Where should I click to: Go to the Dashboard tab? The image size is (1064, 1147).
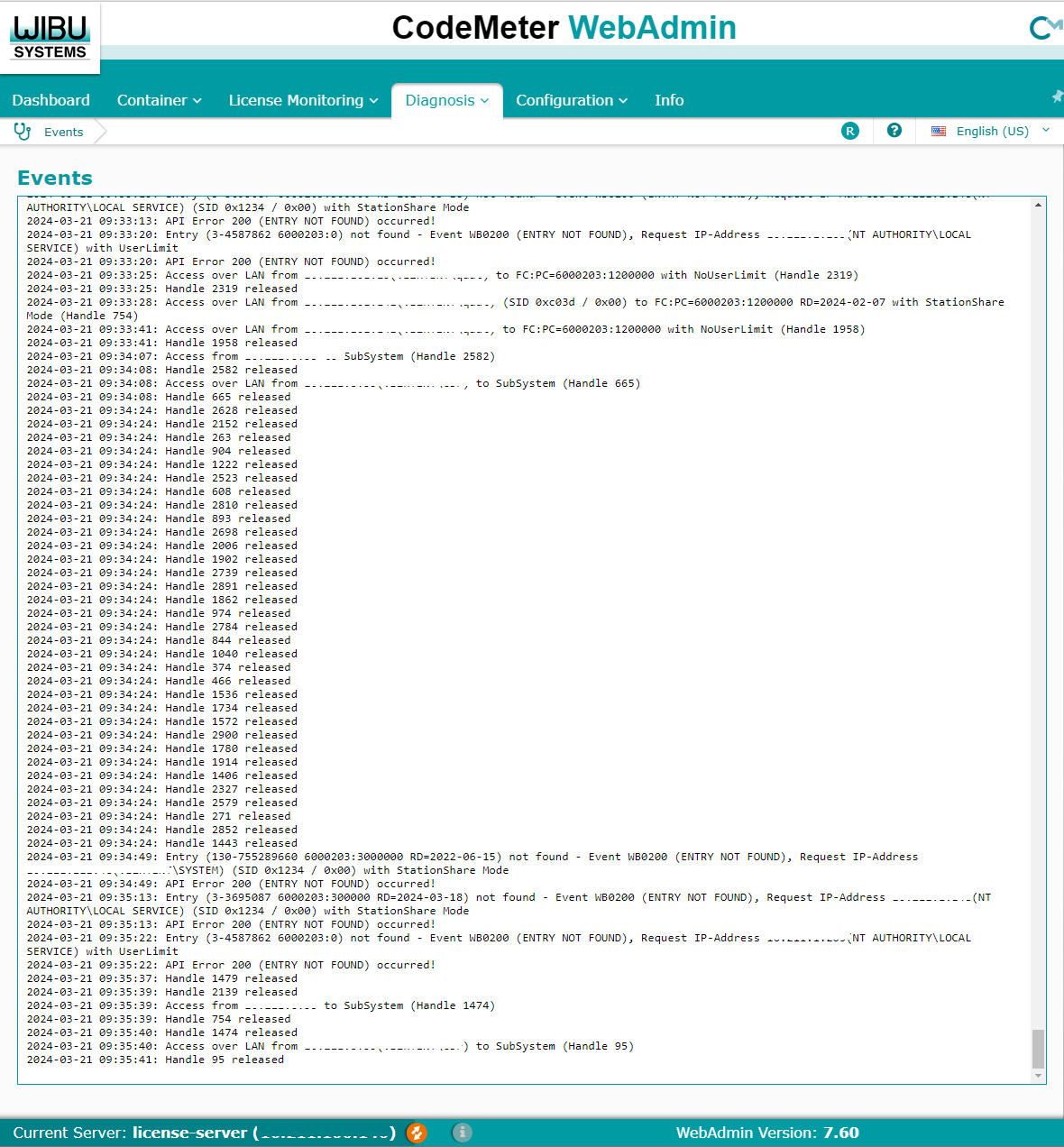click(51, 100)
